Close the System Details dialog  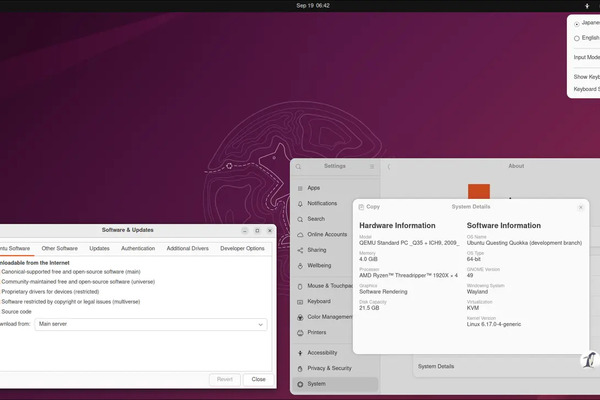point(580,207)
